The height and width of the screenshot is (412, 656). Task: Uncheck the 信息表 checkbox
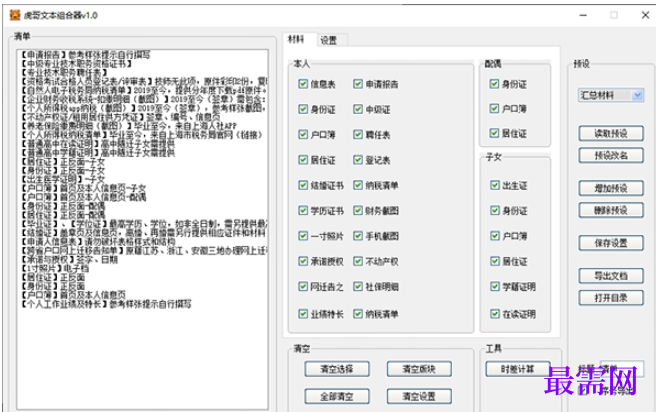[303, 84]
